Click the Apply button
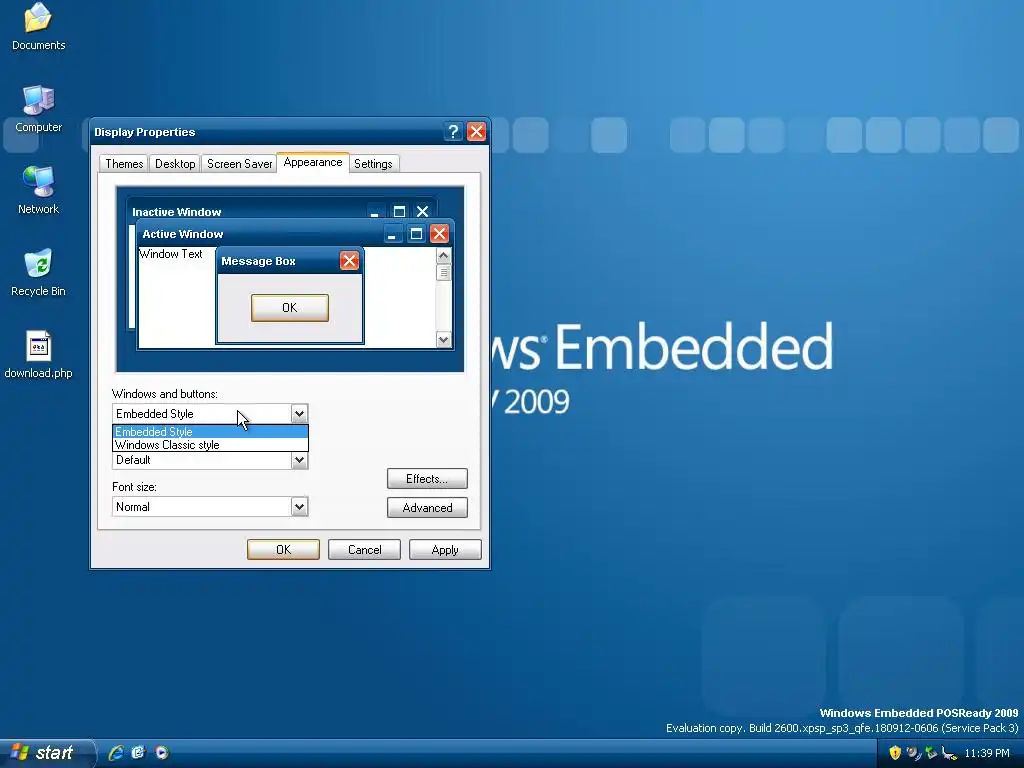 [x=445, y=550]
